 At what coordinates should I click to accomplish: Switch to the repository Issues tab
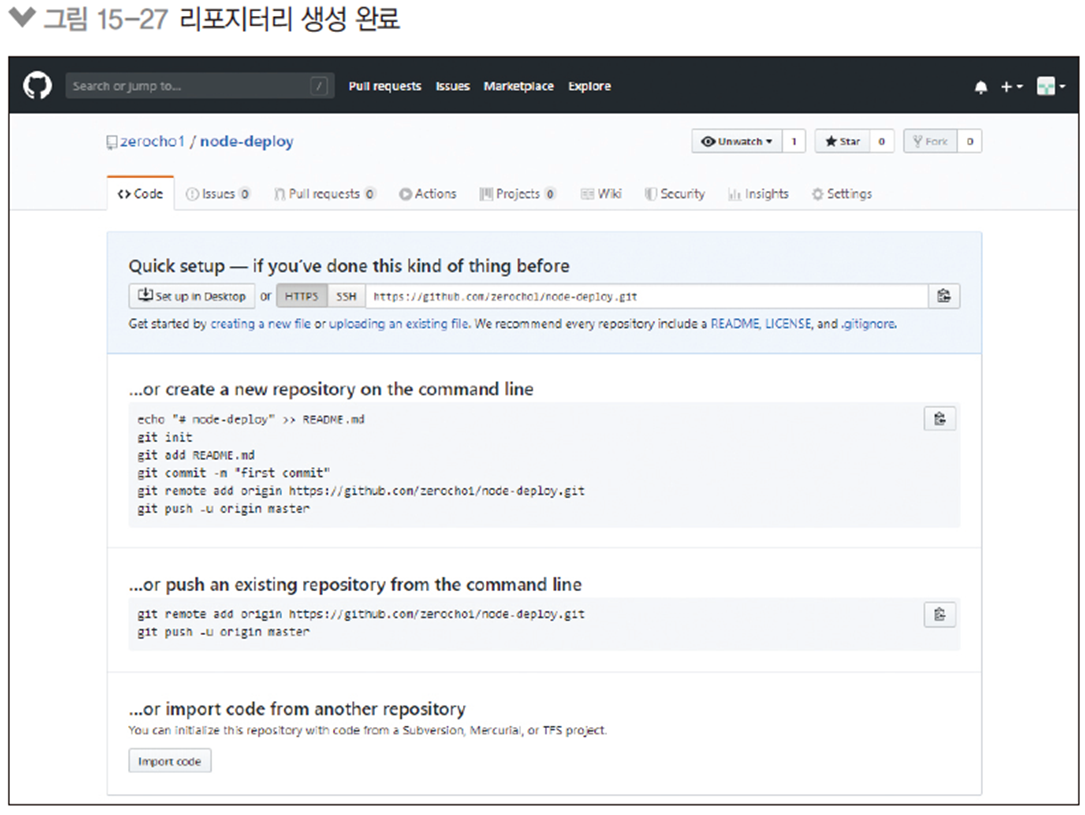pos(218,194)
